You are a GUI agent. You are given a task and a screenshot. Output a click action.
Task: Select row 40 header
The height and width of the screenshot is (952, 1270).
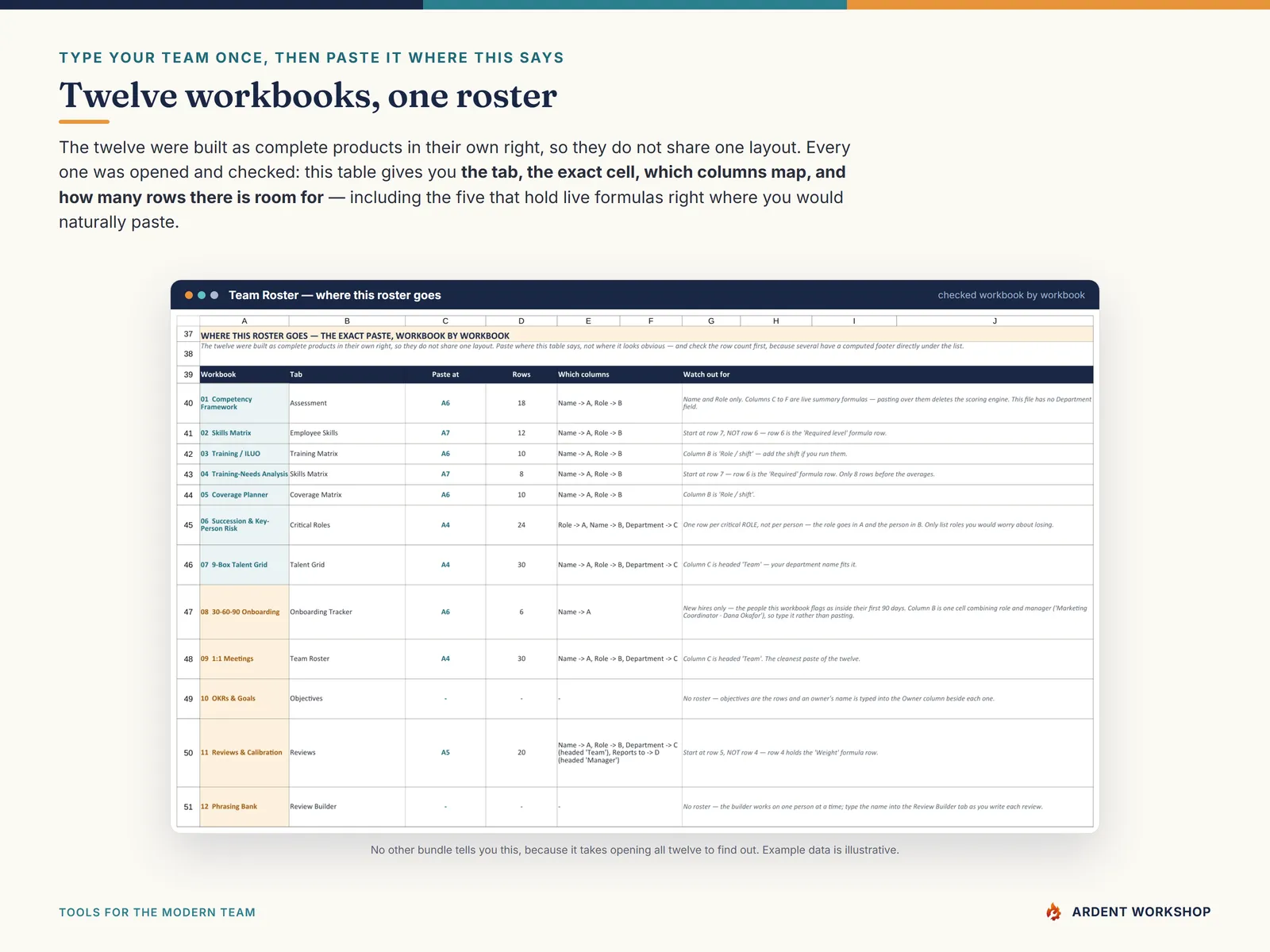point(188,403)
